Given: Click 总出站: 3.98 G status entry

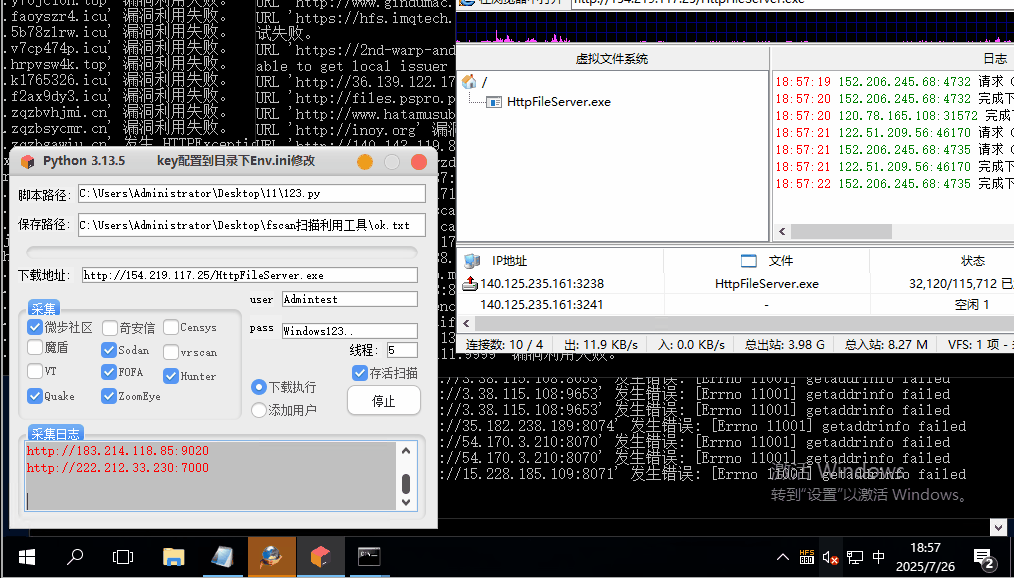Looking at the screenshot, I should coord(784,345).
